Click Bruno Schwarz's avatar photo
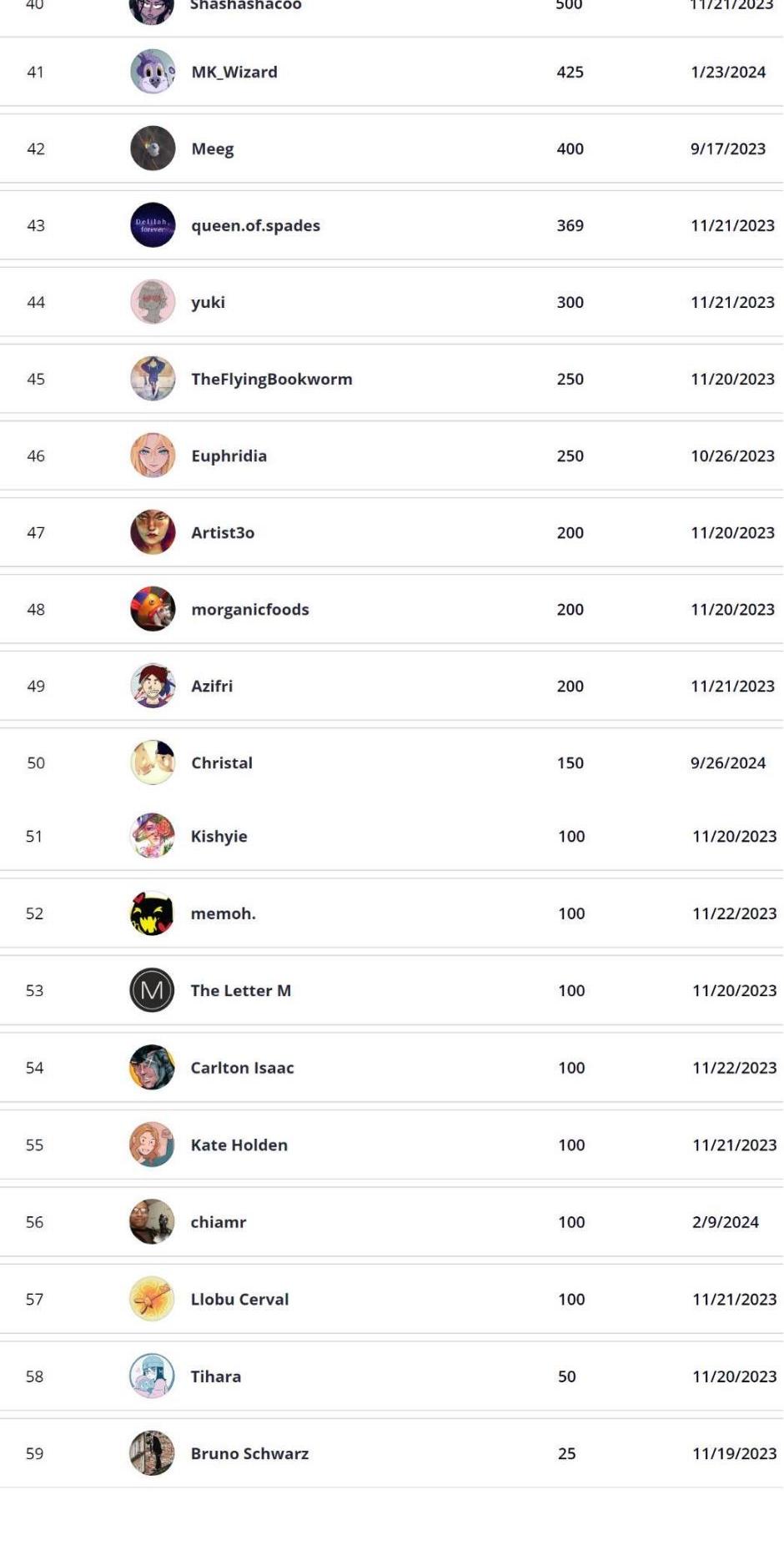Viewport: 784px width, 1560px height. pyautogui.click(x=152, y=1453)
